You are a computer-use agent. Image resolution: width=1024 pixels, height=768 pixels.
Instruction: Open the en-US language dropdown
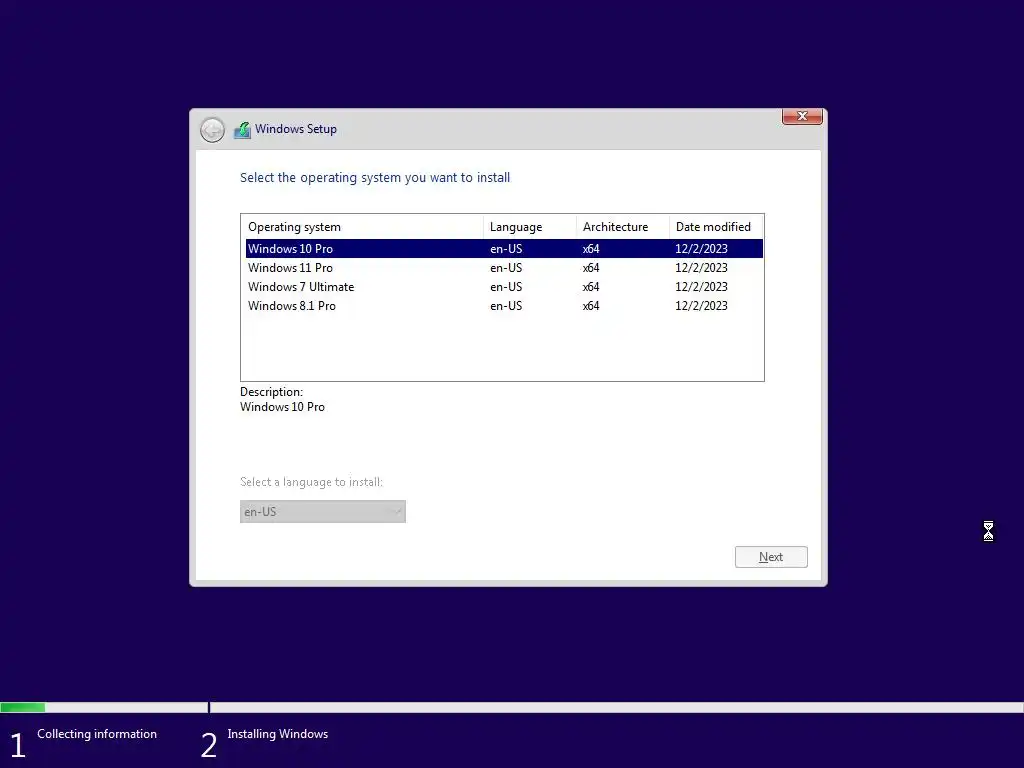(323, 511)
